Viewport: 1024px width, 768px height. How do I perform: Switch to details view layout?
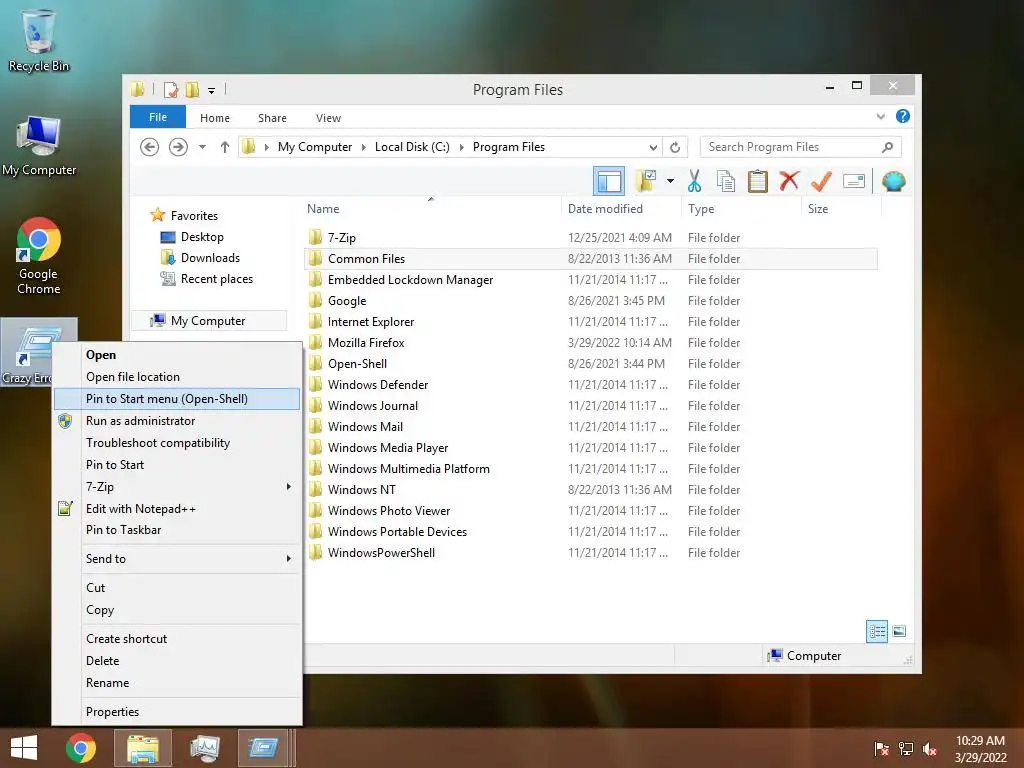point(876,632)
